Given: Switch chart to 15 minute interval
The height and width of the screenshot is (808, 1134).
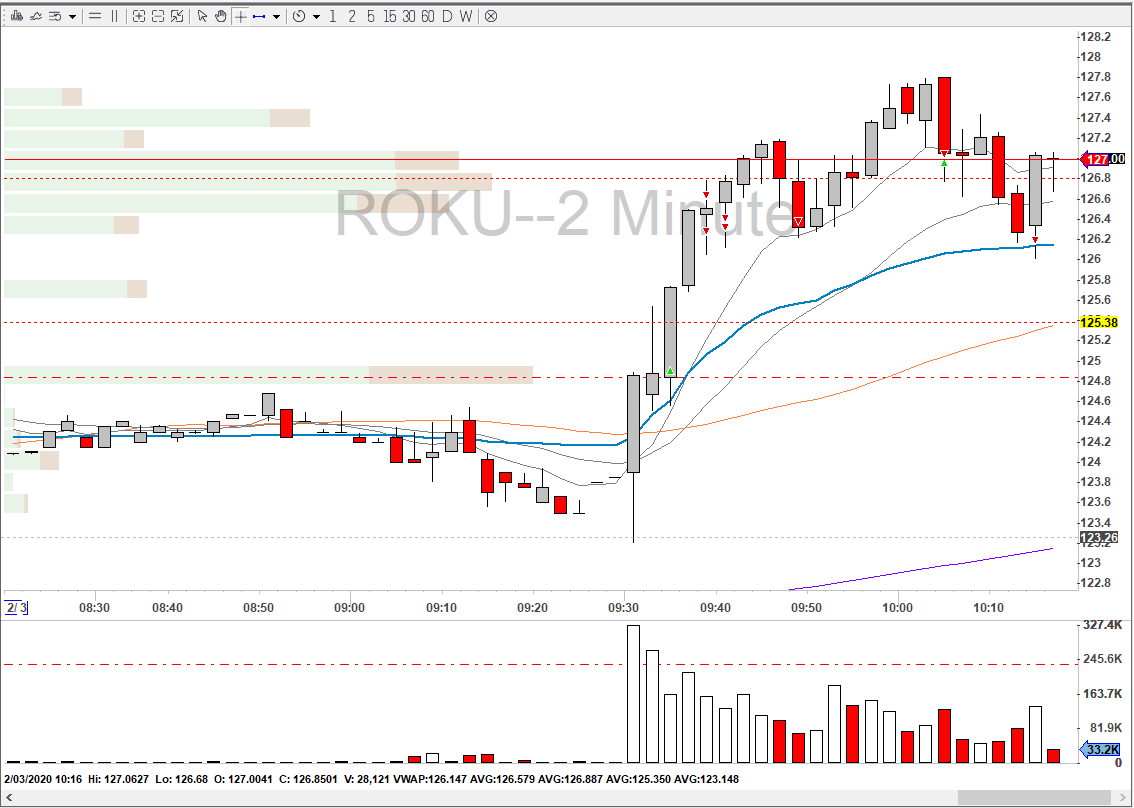Looking at the screenshot, I should coord(390,16).
